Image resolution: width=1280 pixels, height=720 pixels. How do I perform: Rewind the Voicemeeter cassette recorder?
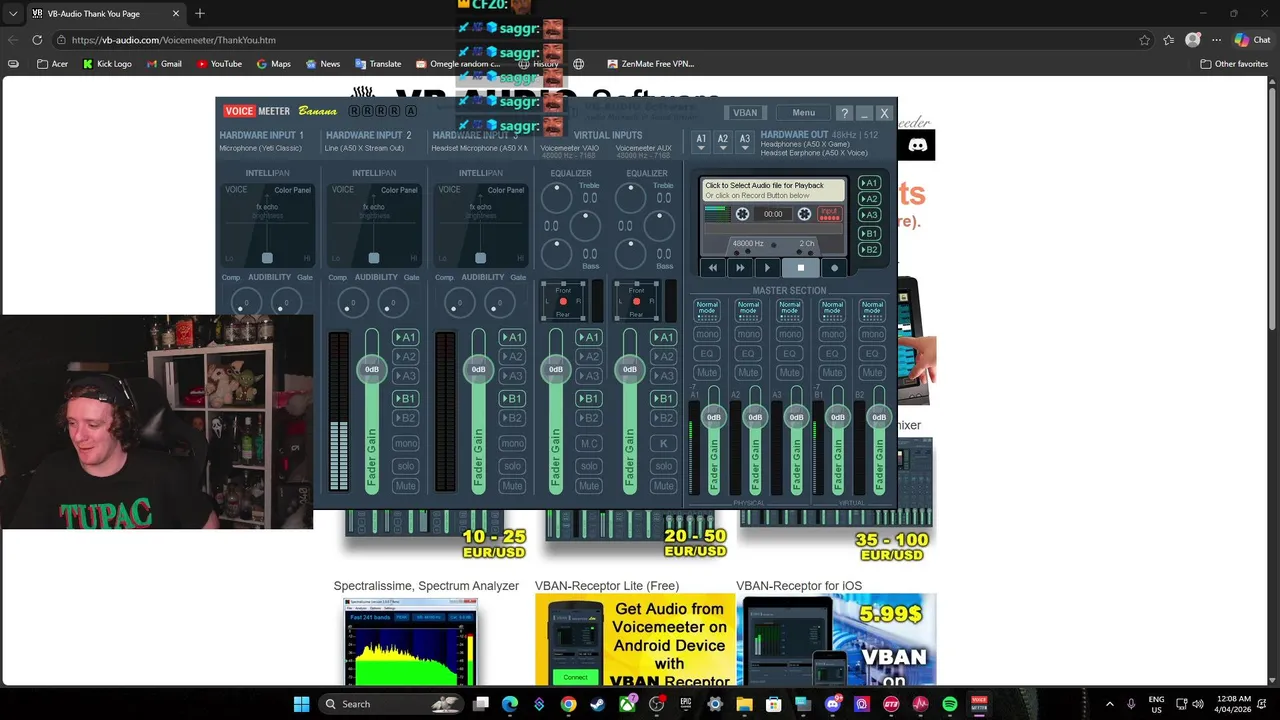point(712,267)
